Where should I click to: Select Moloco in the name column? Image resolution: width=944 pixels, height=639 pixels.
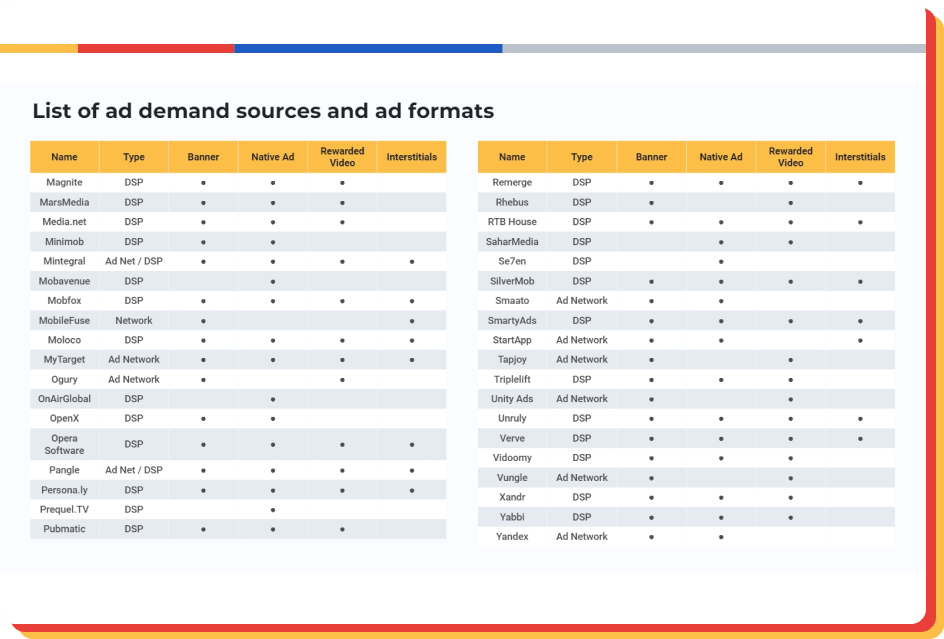click(64, 340)
